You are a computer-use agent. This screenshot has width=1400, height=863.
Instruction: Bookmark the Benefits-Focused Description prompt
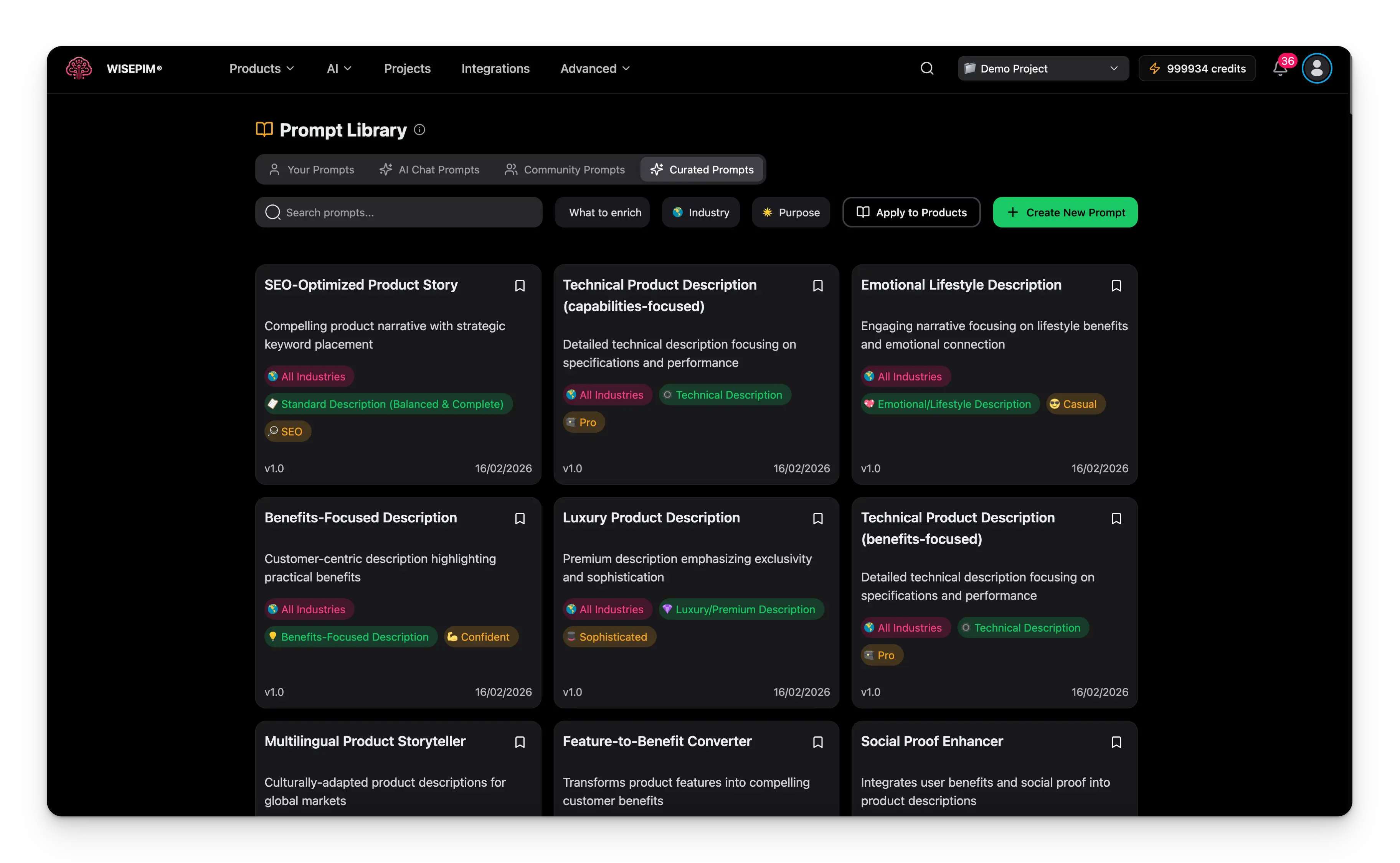click(x=520, y=518)
